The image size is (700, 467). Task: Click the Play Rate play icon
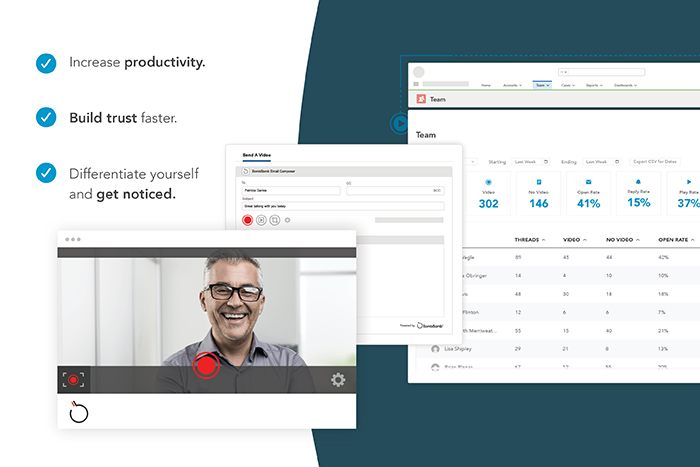point(689,182)
